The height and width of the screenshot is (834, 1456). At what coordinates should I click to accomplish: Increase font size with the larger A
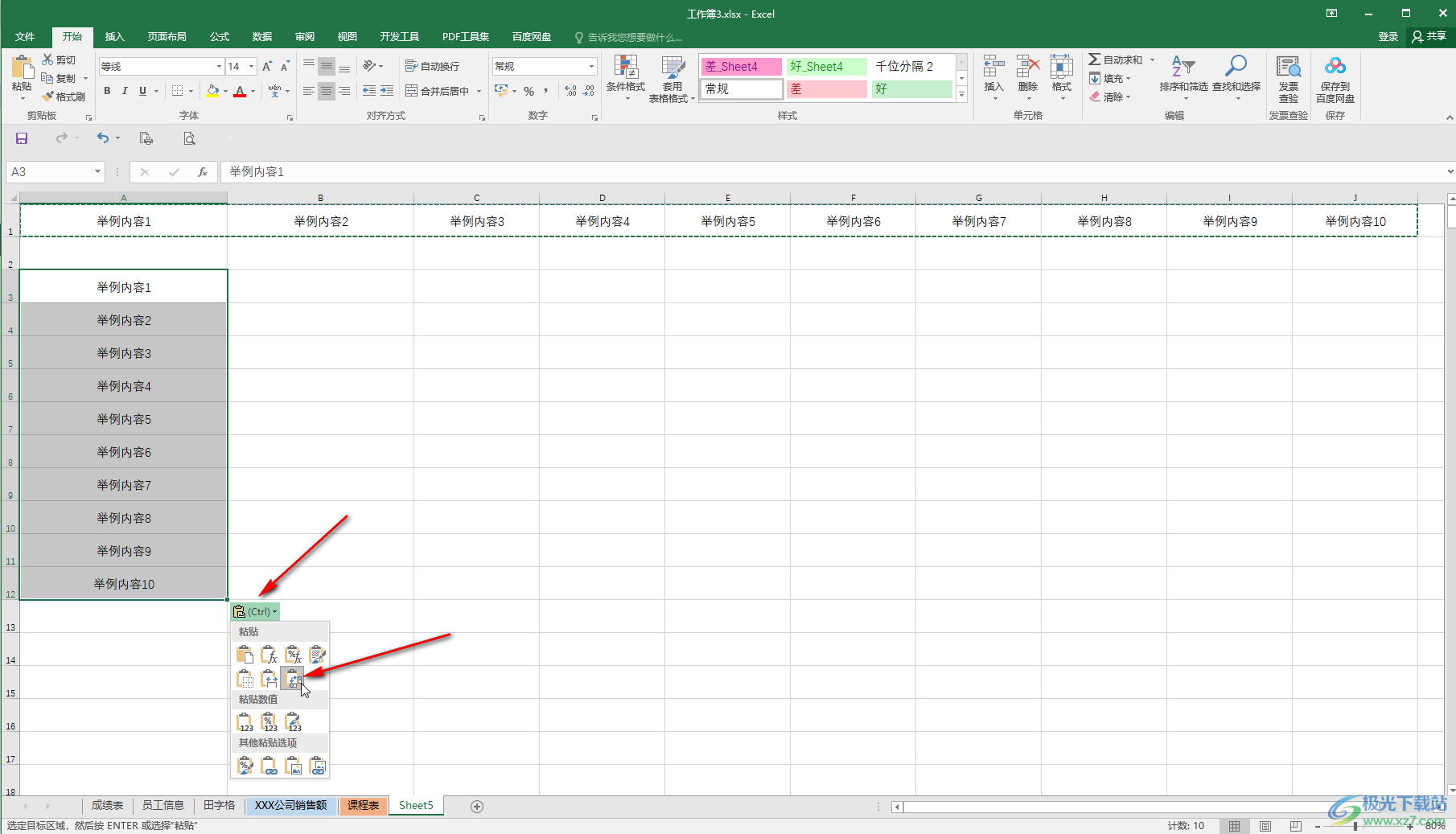click(267, 66)
